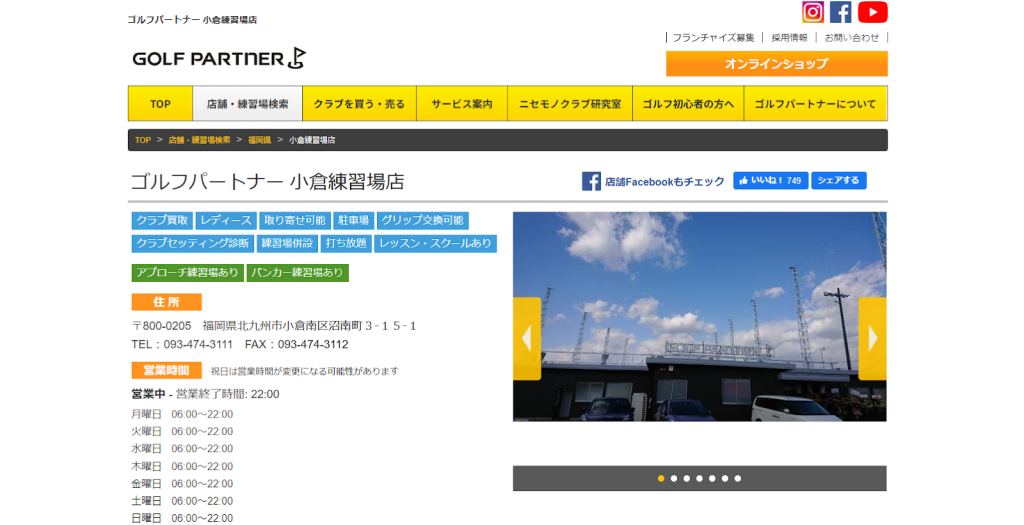The height and width of the screenshot is (525, 1024).
Task: Click the 福岡県 breadcrumb link
Action: [x=259, y=140]
